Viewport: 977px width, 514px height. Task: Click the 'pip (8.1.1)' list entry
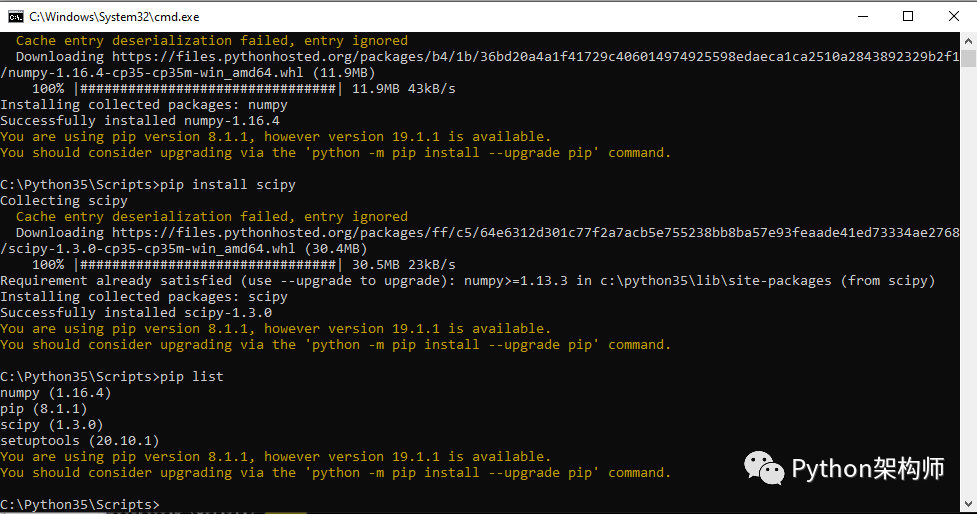click(44, 409)
